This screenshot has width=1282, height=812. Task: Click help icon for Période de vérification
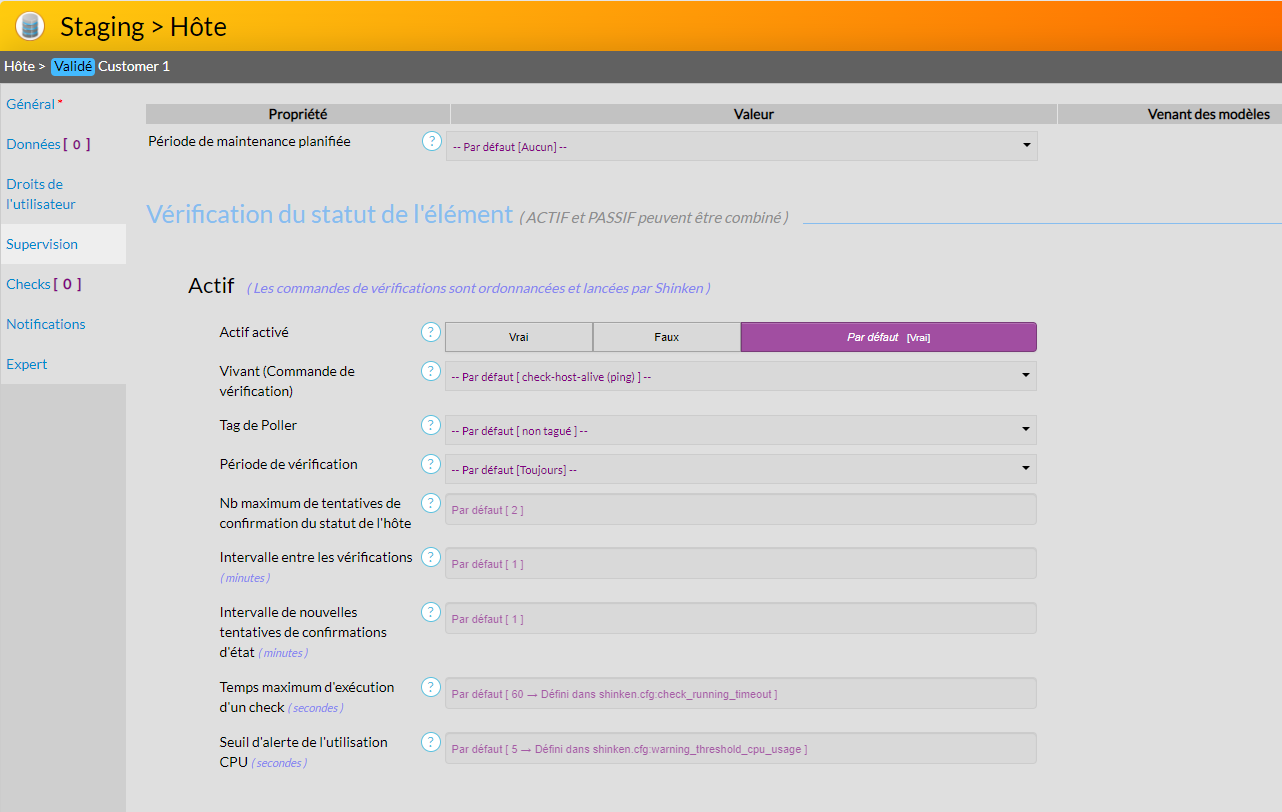(431, 464)
